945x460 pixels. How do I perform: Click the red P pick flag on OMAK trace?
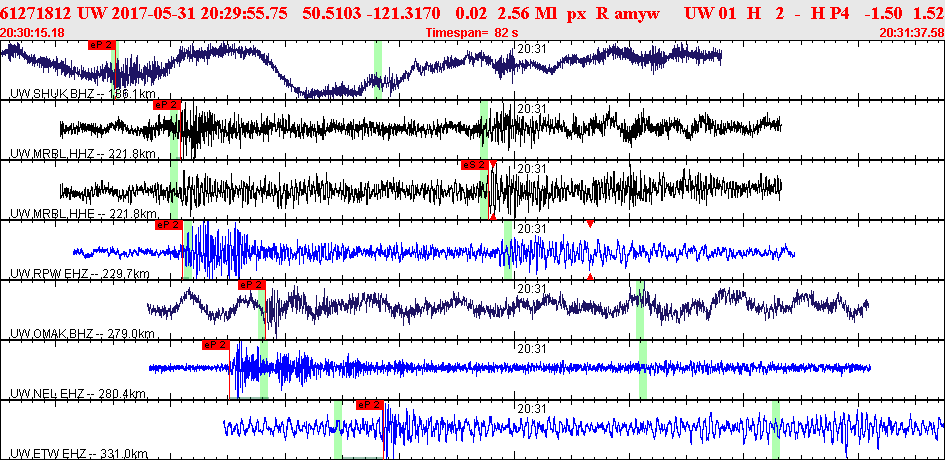click(251, 285)
